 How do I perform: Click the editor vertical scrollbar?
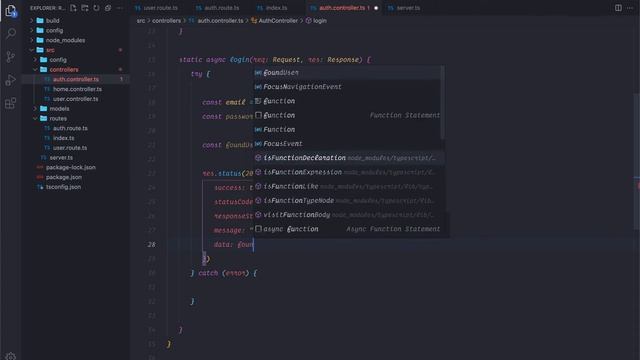coord(637,162)
